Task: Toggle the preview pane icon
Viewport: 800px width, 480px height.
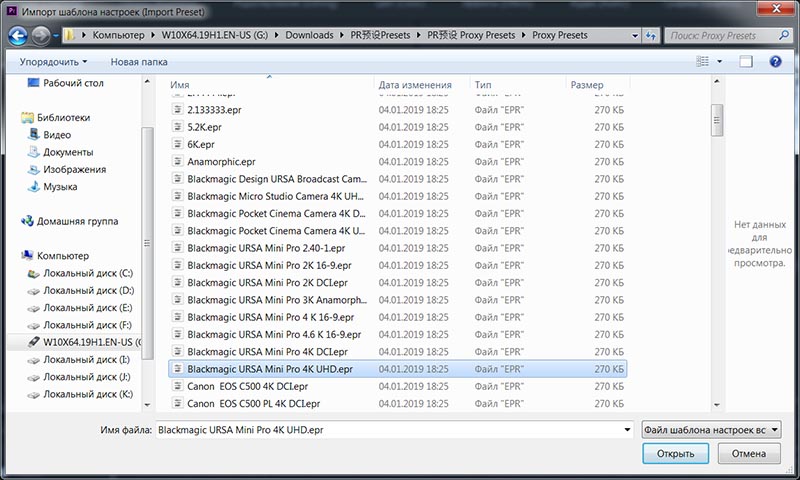Action: [x=746, y=62]
